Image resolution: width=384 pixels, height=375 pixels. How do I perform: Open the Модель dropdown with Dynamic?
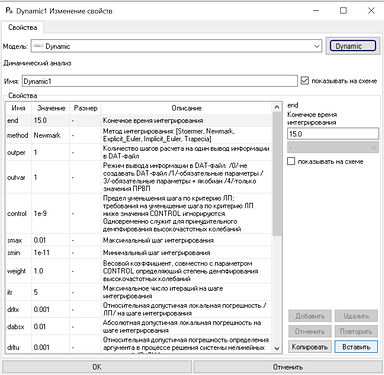coord(176,46)
